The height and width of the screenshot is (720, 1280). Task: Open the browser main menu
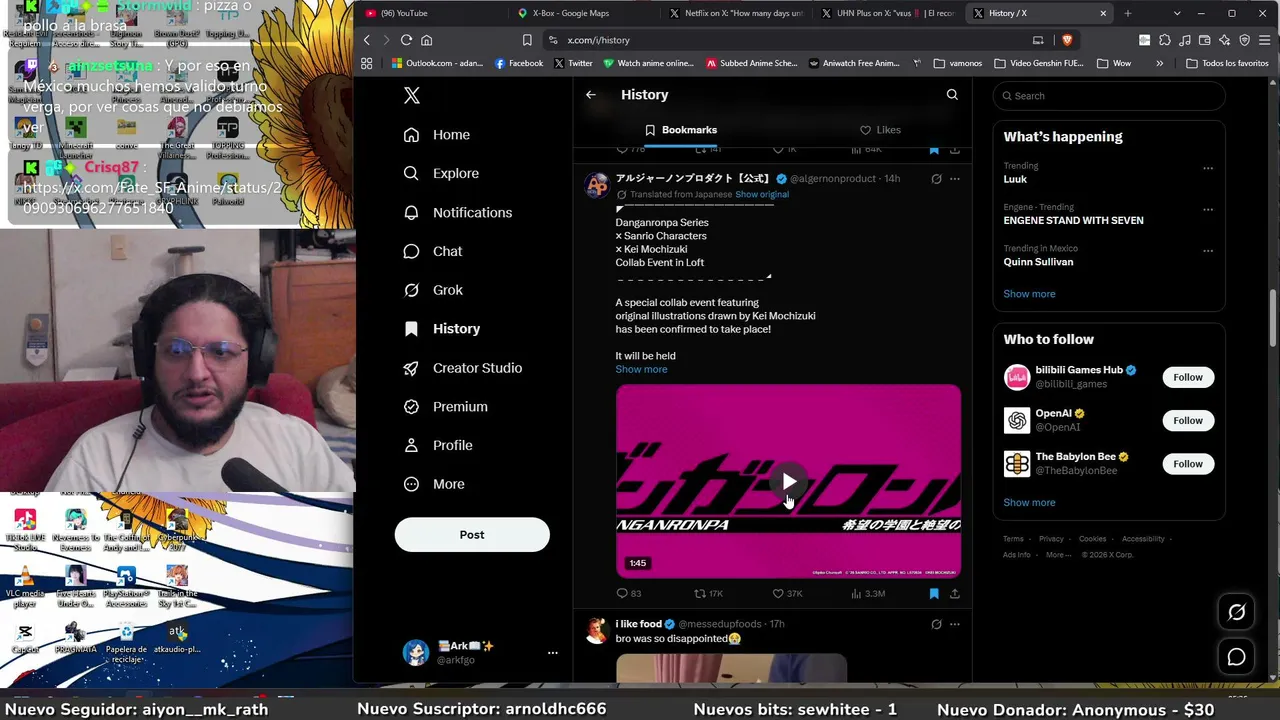(x=1265, y=40)
